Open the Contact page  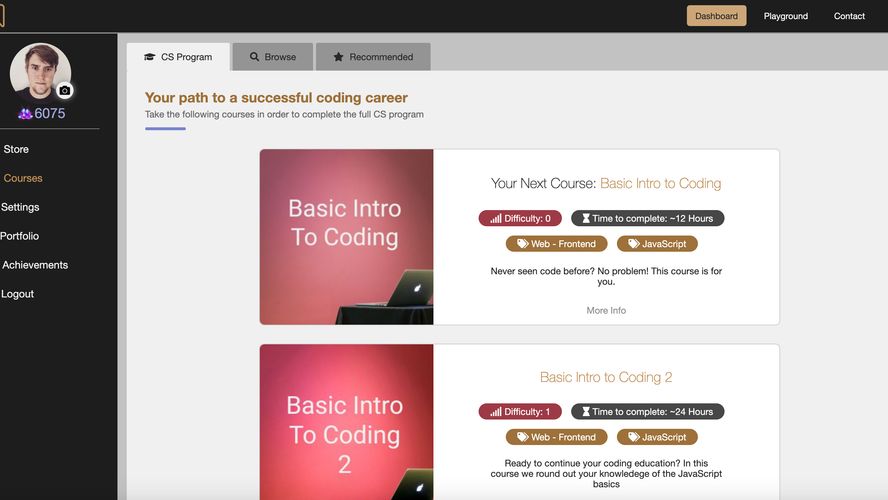[x=849, y=16]
